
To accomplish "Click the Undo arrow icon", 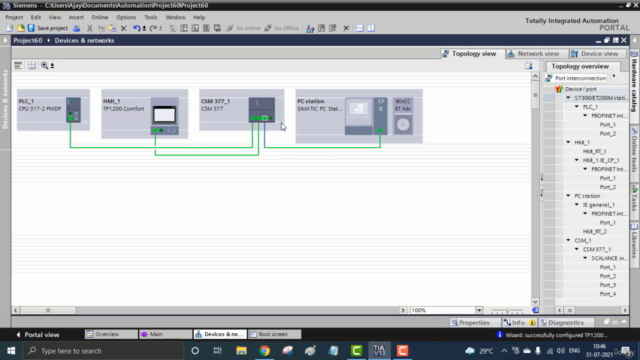I will click(x=137, y=28).
